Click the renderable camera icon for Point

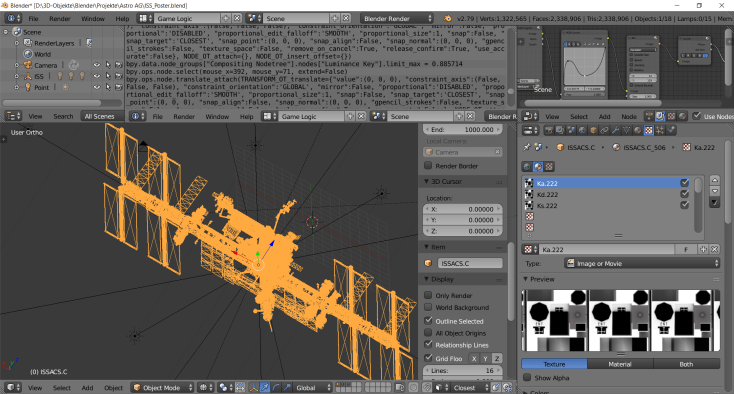(118, 87)
